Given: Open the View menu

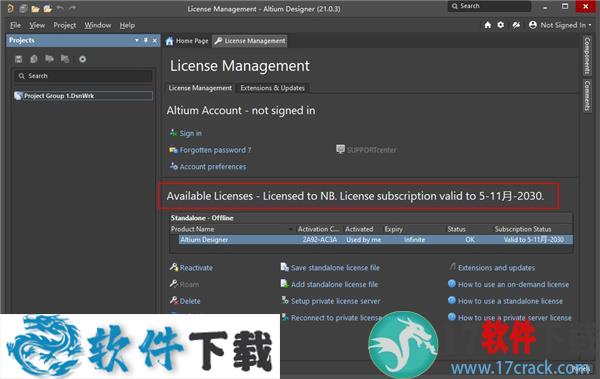Looking at the screenshot, I should [37, 25].
